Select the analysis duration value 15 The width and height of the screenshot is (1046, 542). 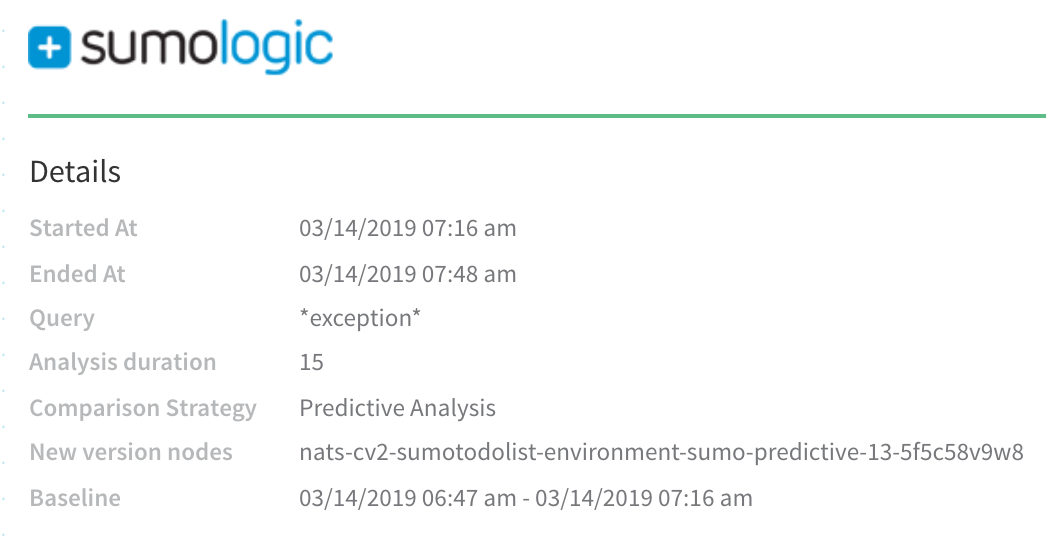pyautogui.click(x=312, y=362)
